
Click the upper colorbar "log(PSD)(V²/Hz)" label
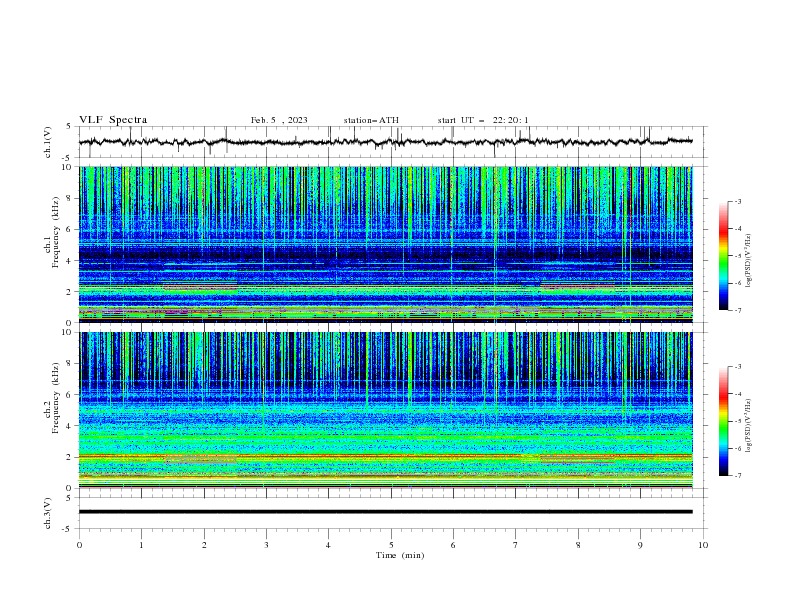[749, 261]
